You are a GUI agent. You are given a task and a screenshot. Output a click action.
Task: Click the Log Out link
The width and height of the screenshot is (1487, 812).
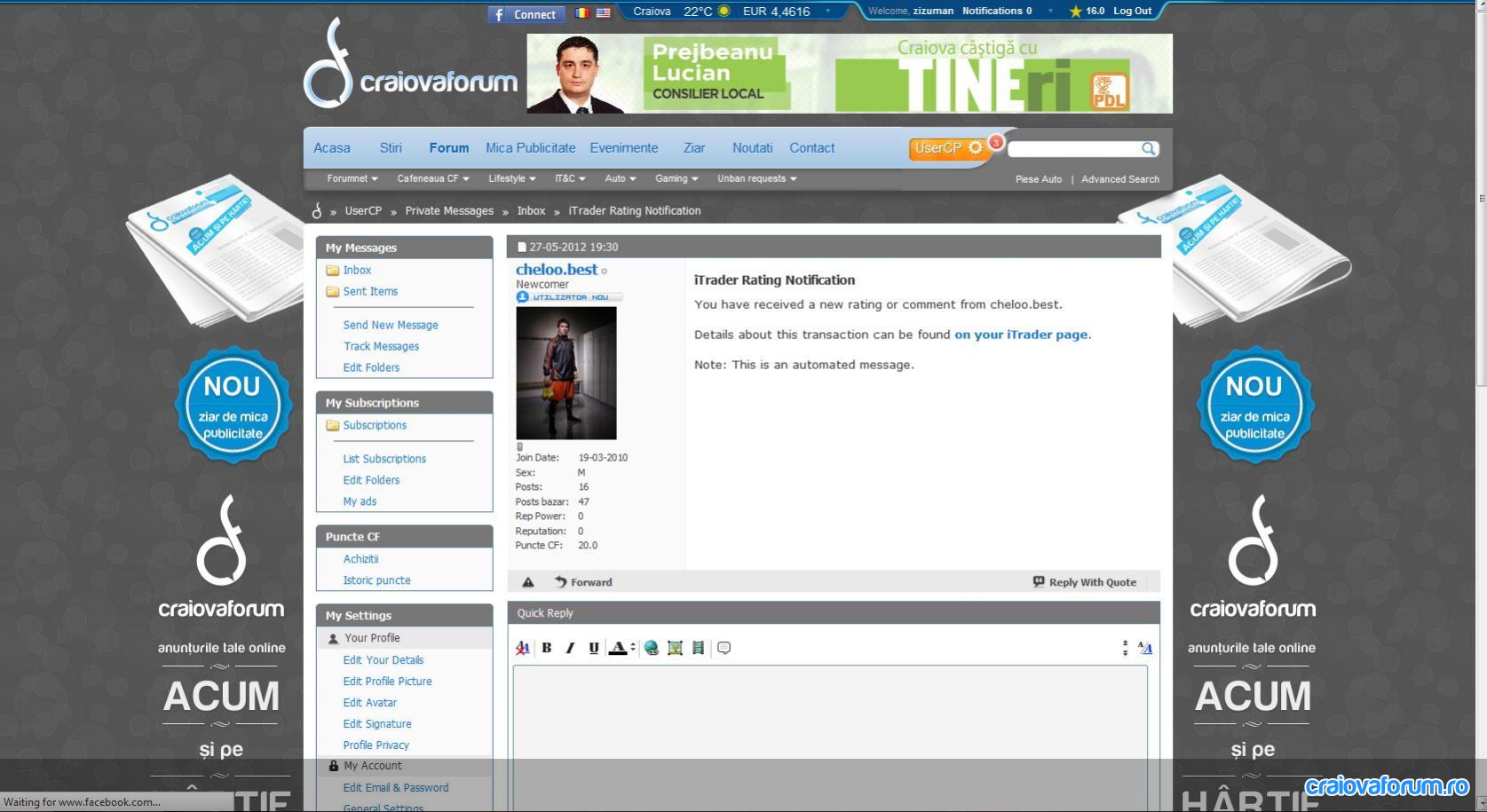point(1132,11)
